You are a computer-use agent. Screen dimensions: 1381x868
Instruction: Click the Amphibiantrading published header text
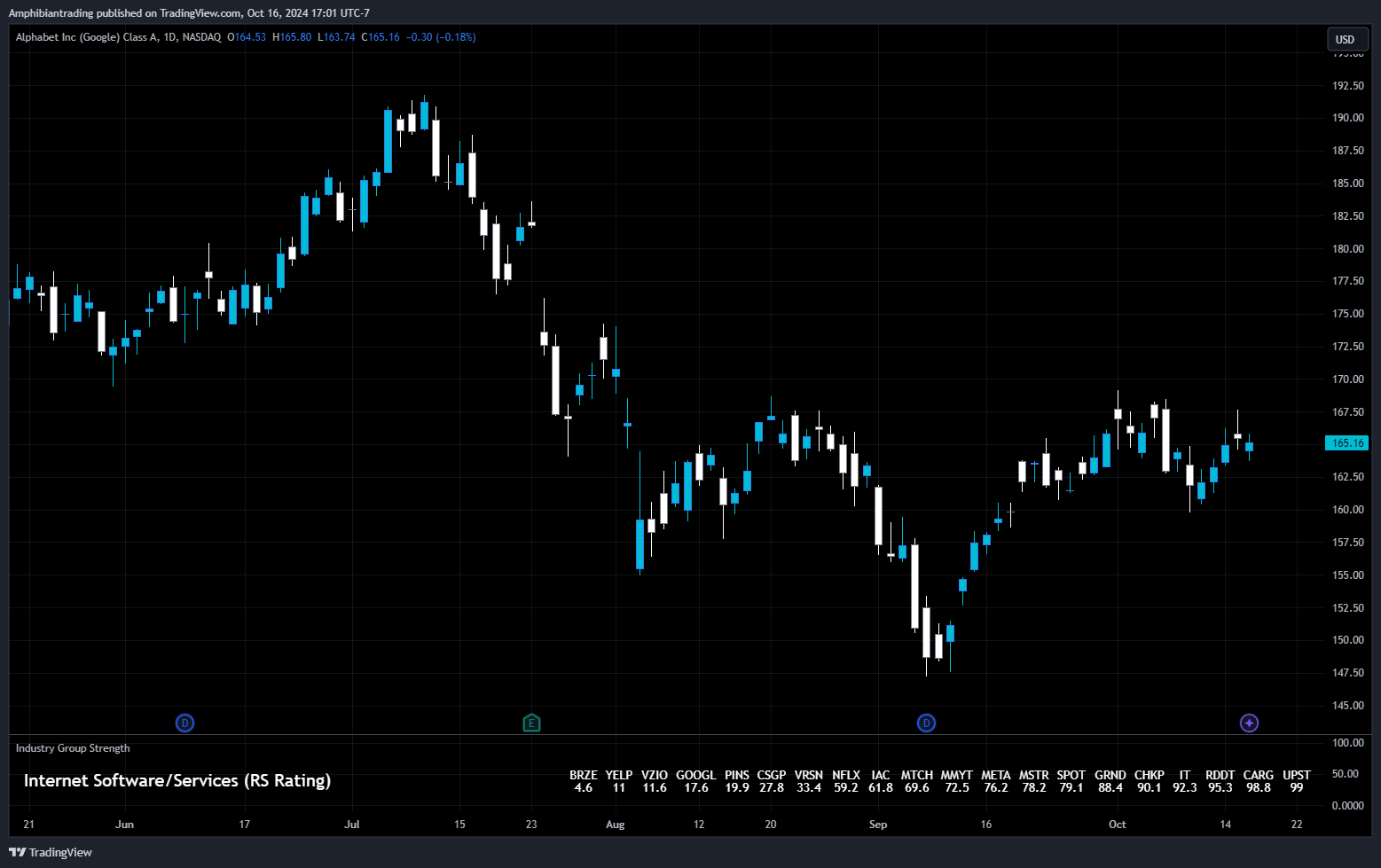tap(189, 13)
